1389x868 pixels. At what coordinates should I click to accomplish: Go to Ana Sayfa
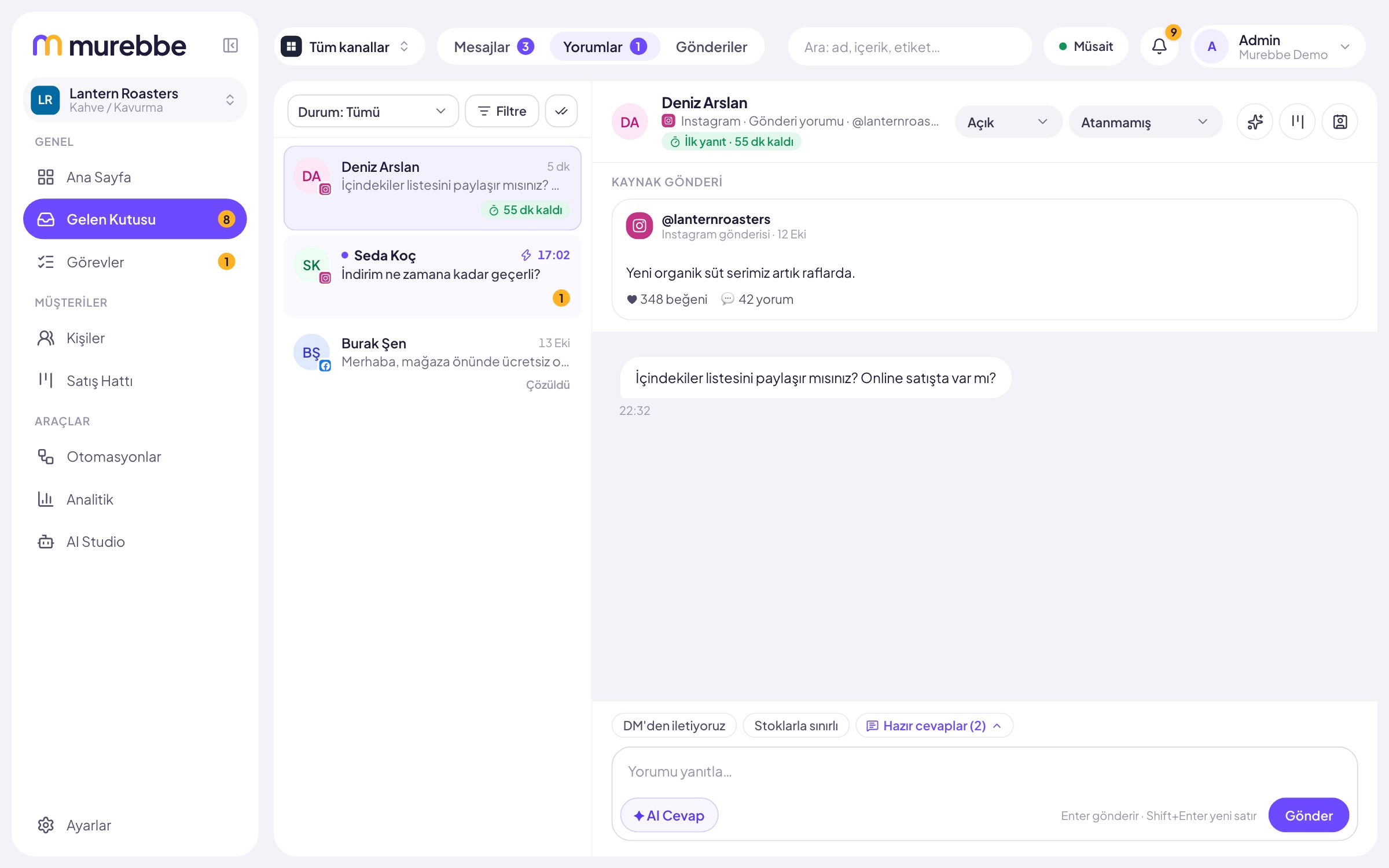[x=135, y=177]
